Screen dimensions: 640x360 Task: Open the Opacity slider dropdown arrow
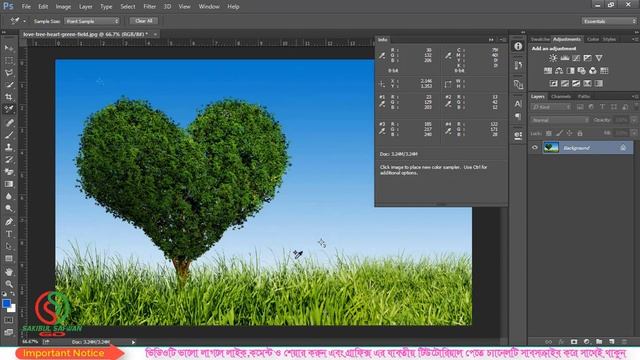(633, 120)
